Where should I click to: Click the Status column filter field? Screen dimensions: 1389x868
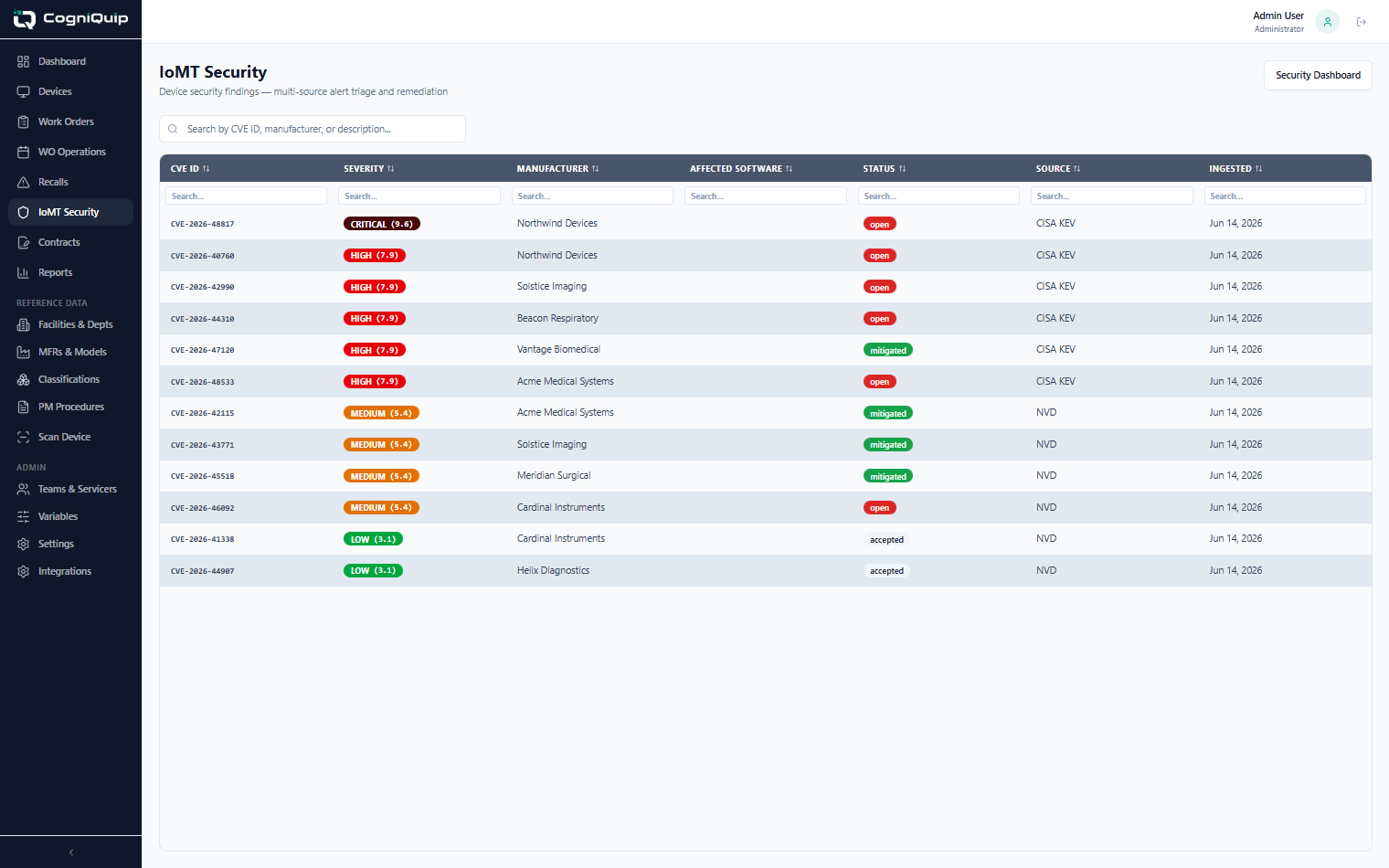938,196
